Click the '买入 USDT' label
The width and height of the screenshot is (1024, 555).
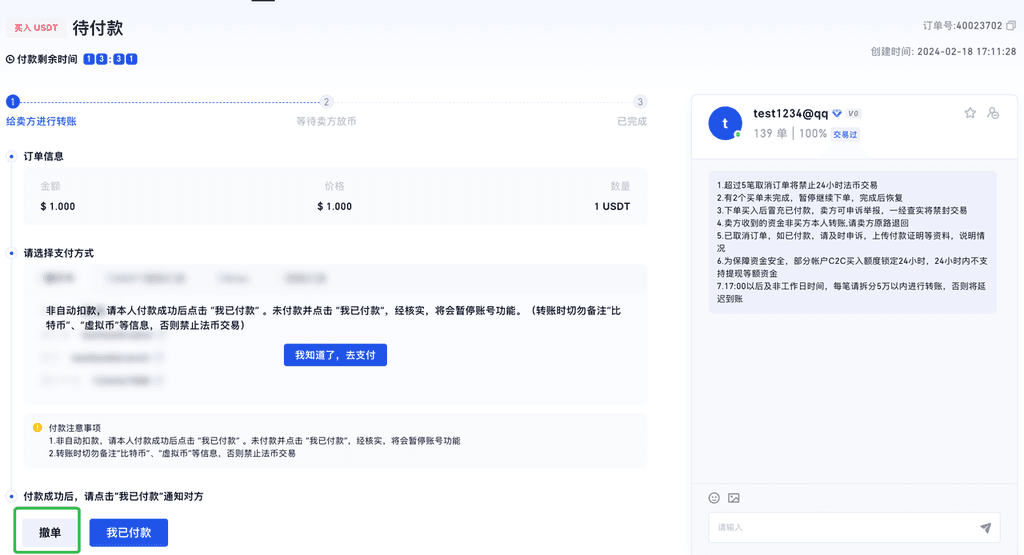coord(36,28)
